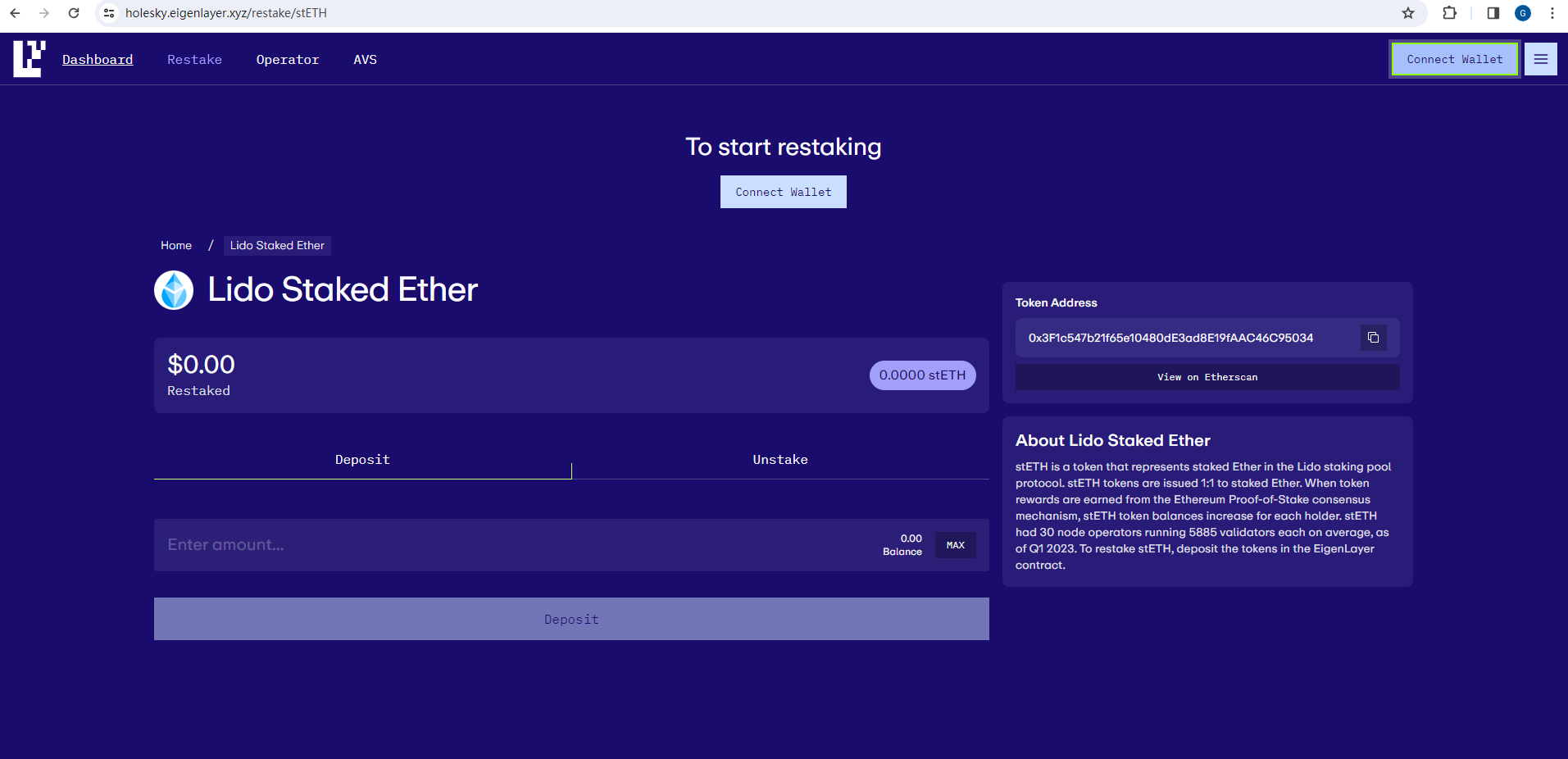Click the 0.00 Balance label
The width and height of the screenshot is (1568, 759).
(902, 545)
